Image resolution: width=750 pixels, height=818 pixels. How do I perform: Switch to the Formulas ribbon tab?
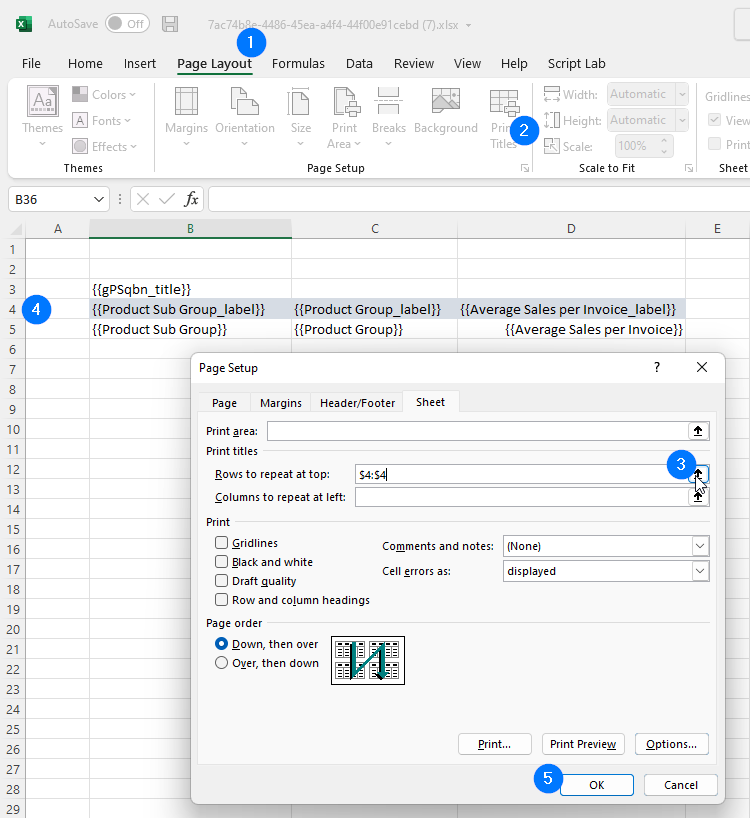298,64
